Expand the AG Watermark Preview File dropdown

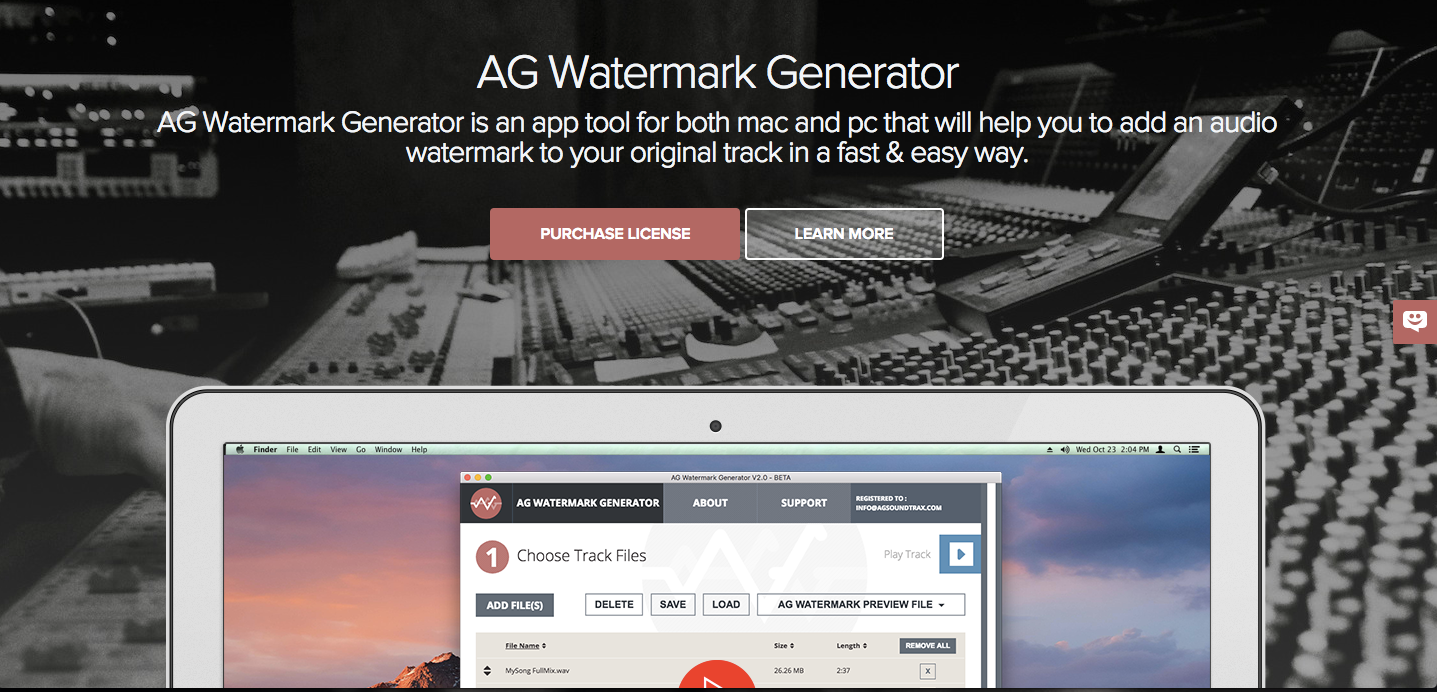coord(861,604)
